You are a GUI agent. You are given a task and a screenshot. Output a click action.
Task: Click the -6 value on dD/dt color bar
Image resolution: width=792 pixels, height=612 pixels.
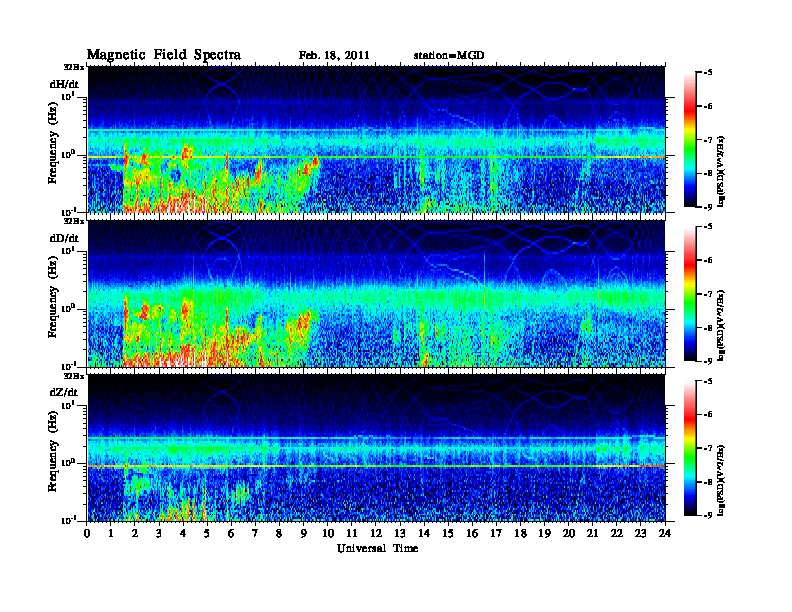(x=708, y=260)
